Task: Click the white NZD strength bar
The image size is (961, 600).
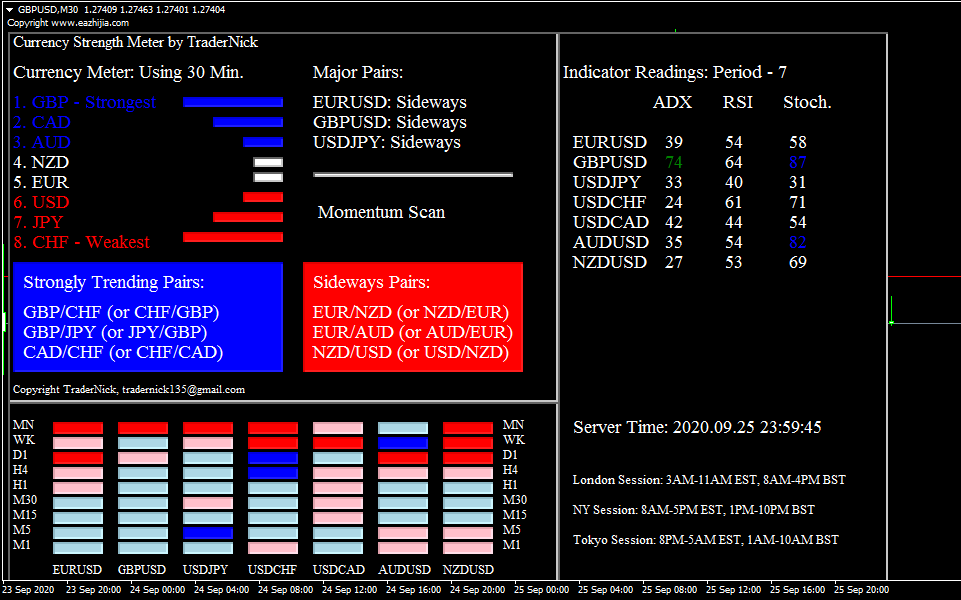Action: tap(268, 162)
